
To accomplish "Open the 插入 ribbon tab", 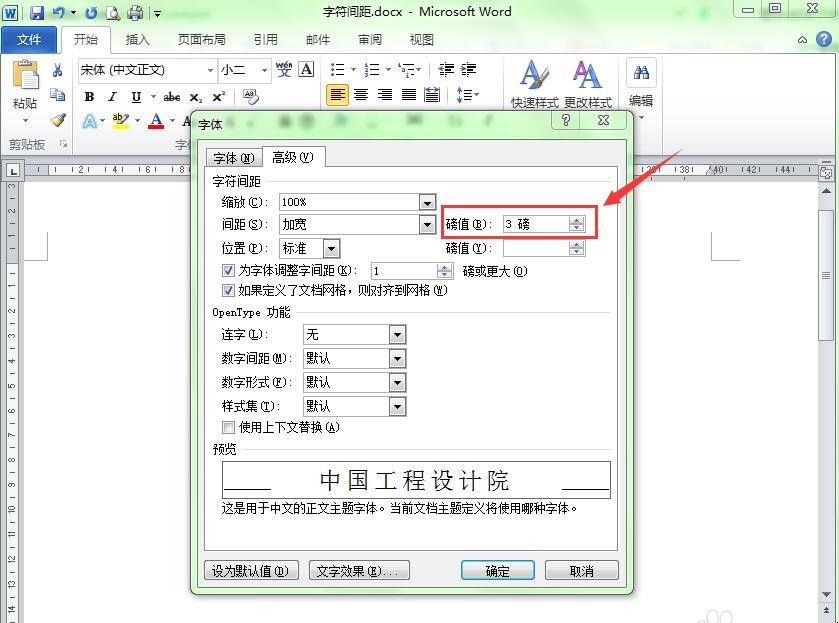I will (x=137, y=39).
